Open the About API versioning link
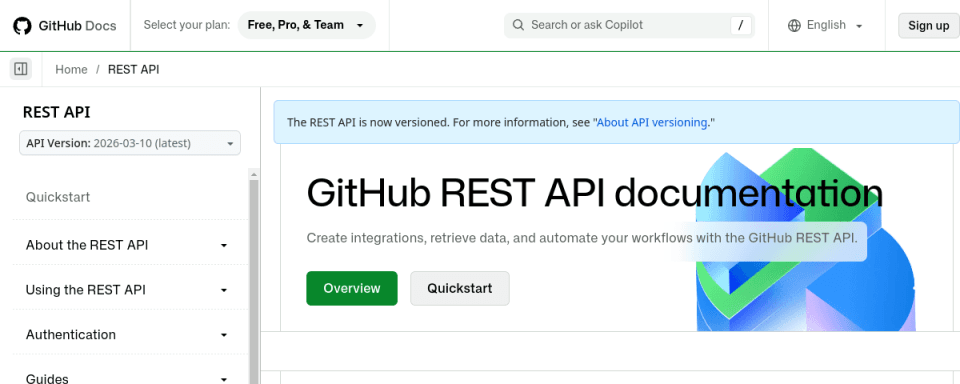 pos(651,122)
